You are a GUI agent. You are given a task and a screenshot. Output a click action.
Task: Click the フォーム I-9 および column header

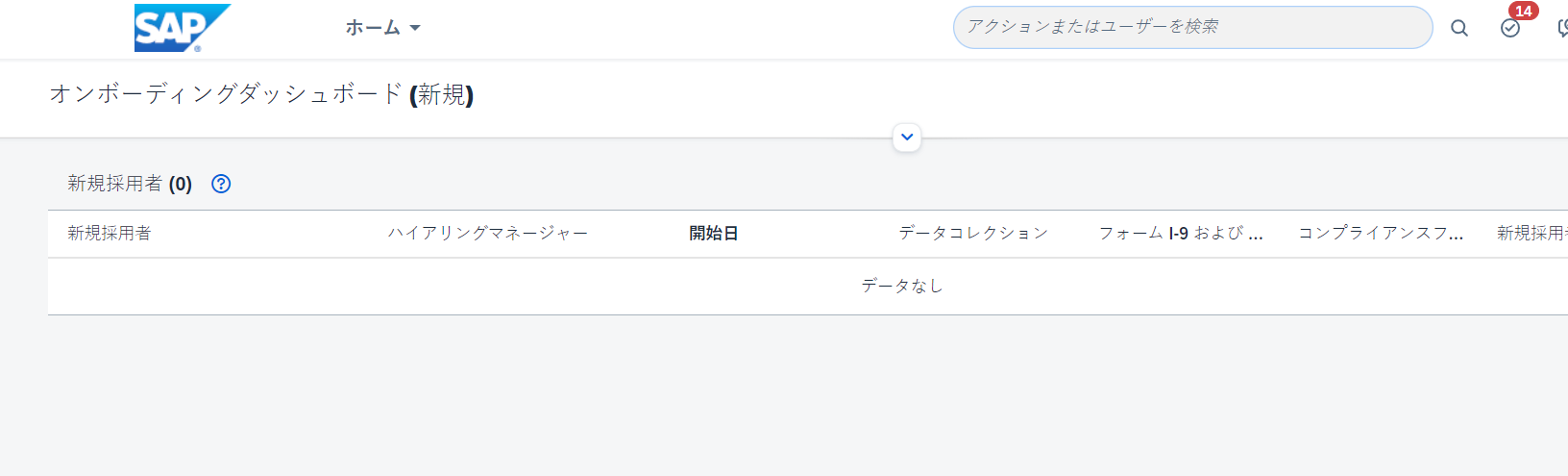tap(1181, 233)
